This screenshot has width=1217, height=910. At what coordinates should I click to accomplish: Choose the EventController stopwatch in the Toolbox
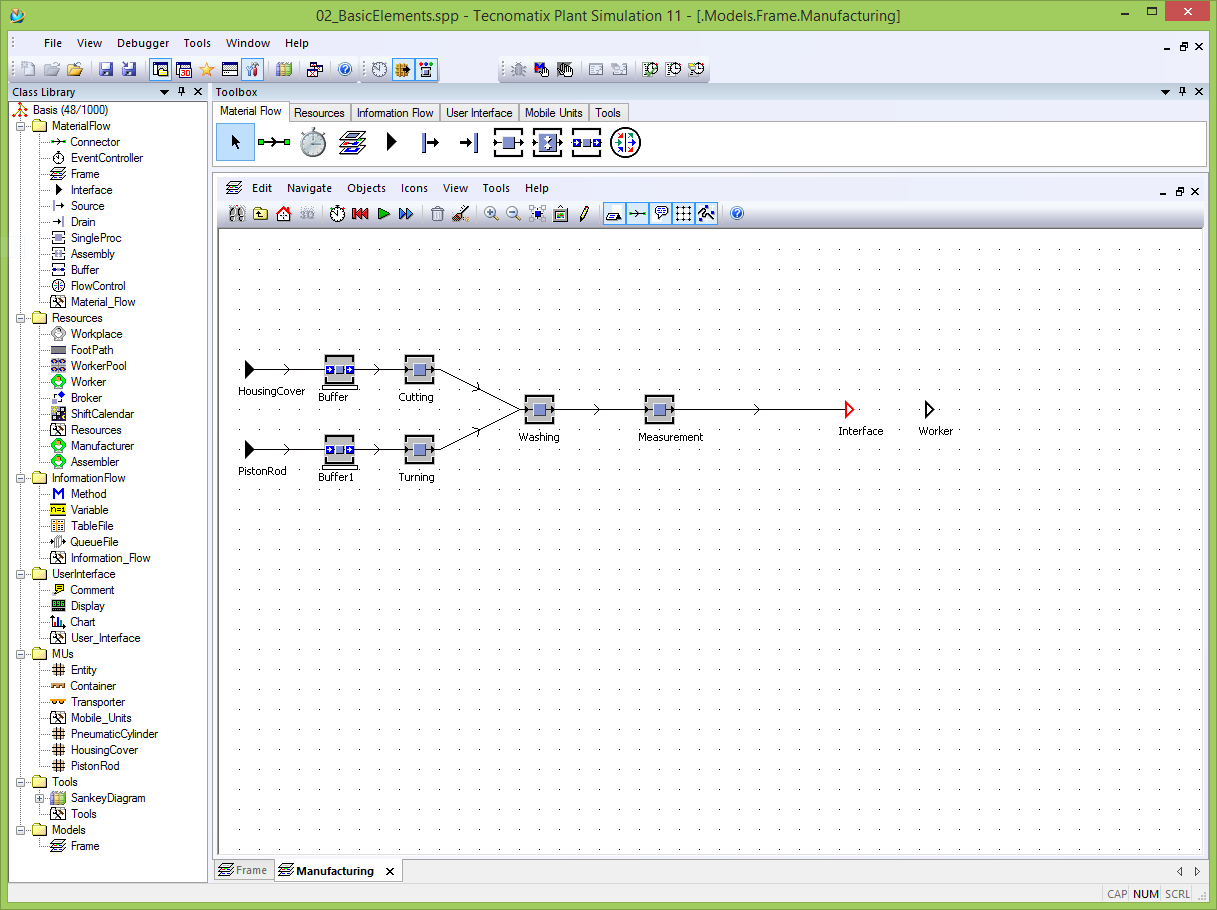click(313, 143)
